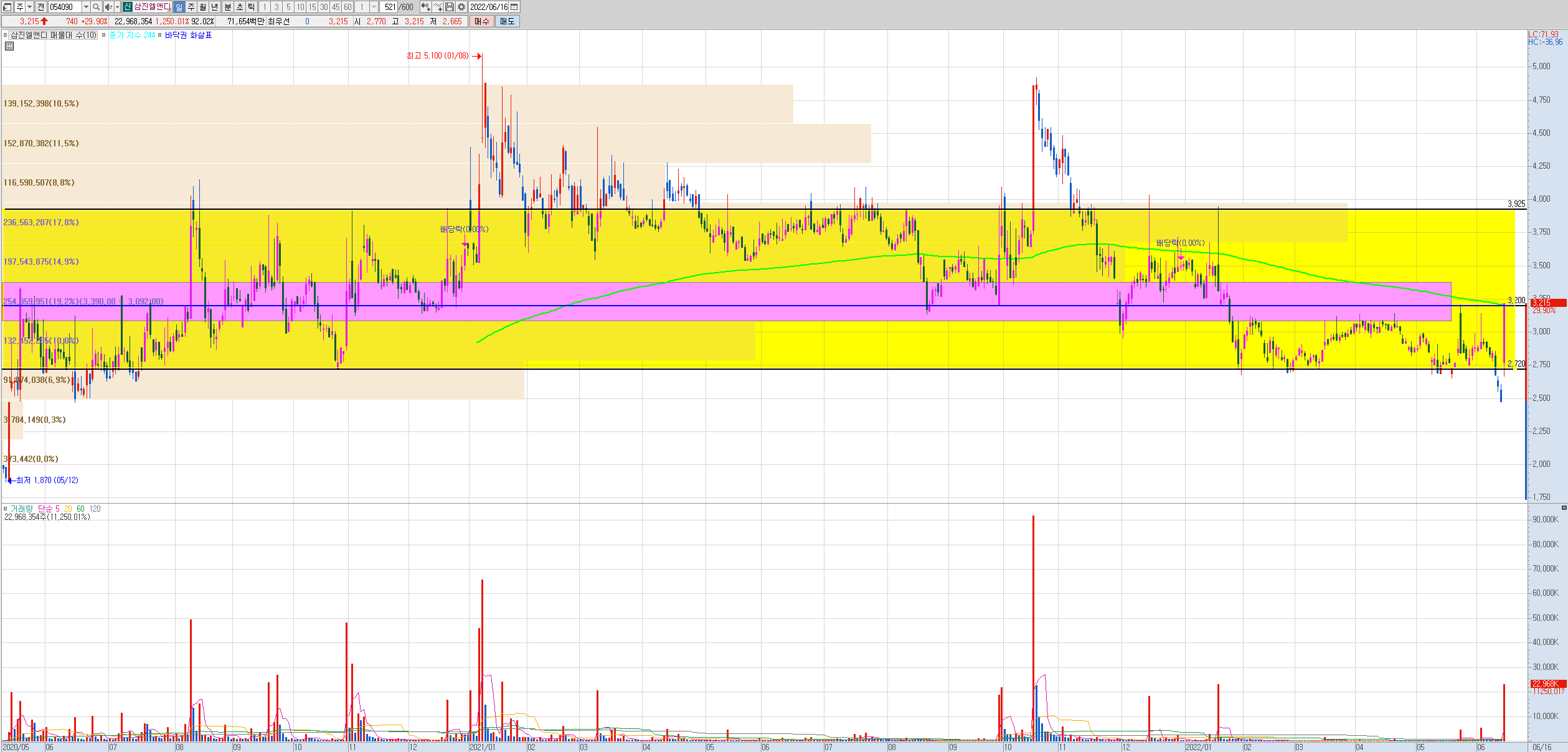Select minute 분 chart period
The image size is (1568, 752).
227,7
